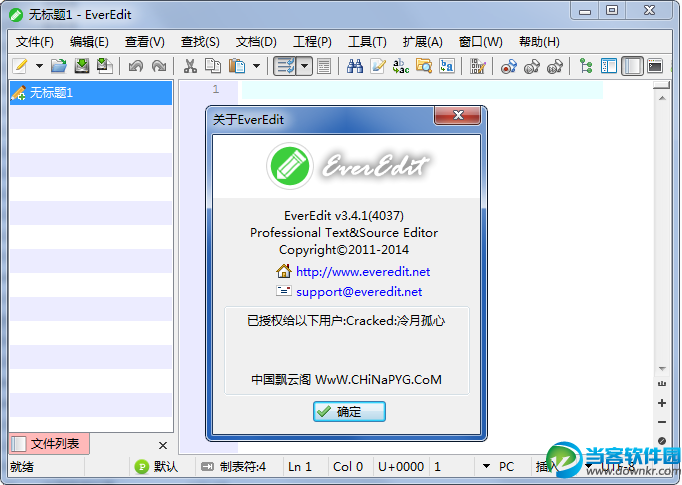Viewport: 682px width, 485px height.
Task: Click into the first editor line
Action: tap(422, 90)
